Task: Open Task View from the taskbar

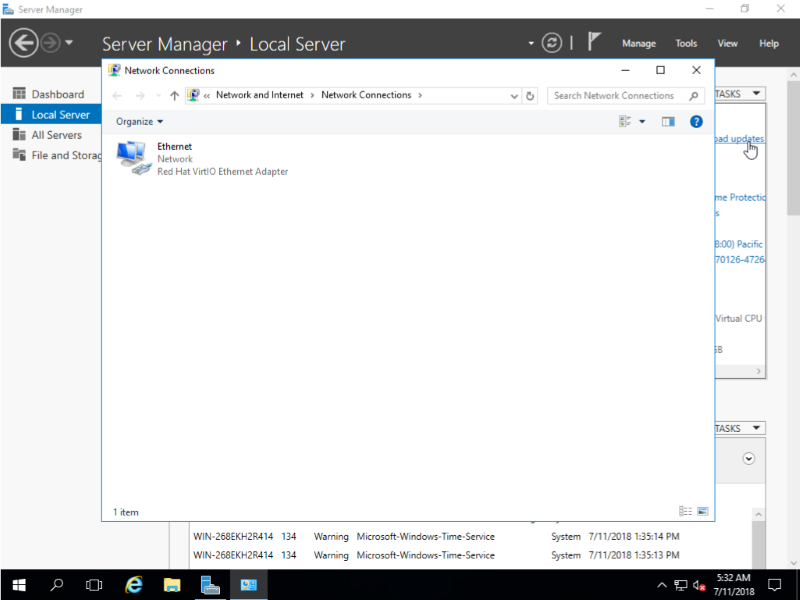Action: 94,585
